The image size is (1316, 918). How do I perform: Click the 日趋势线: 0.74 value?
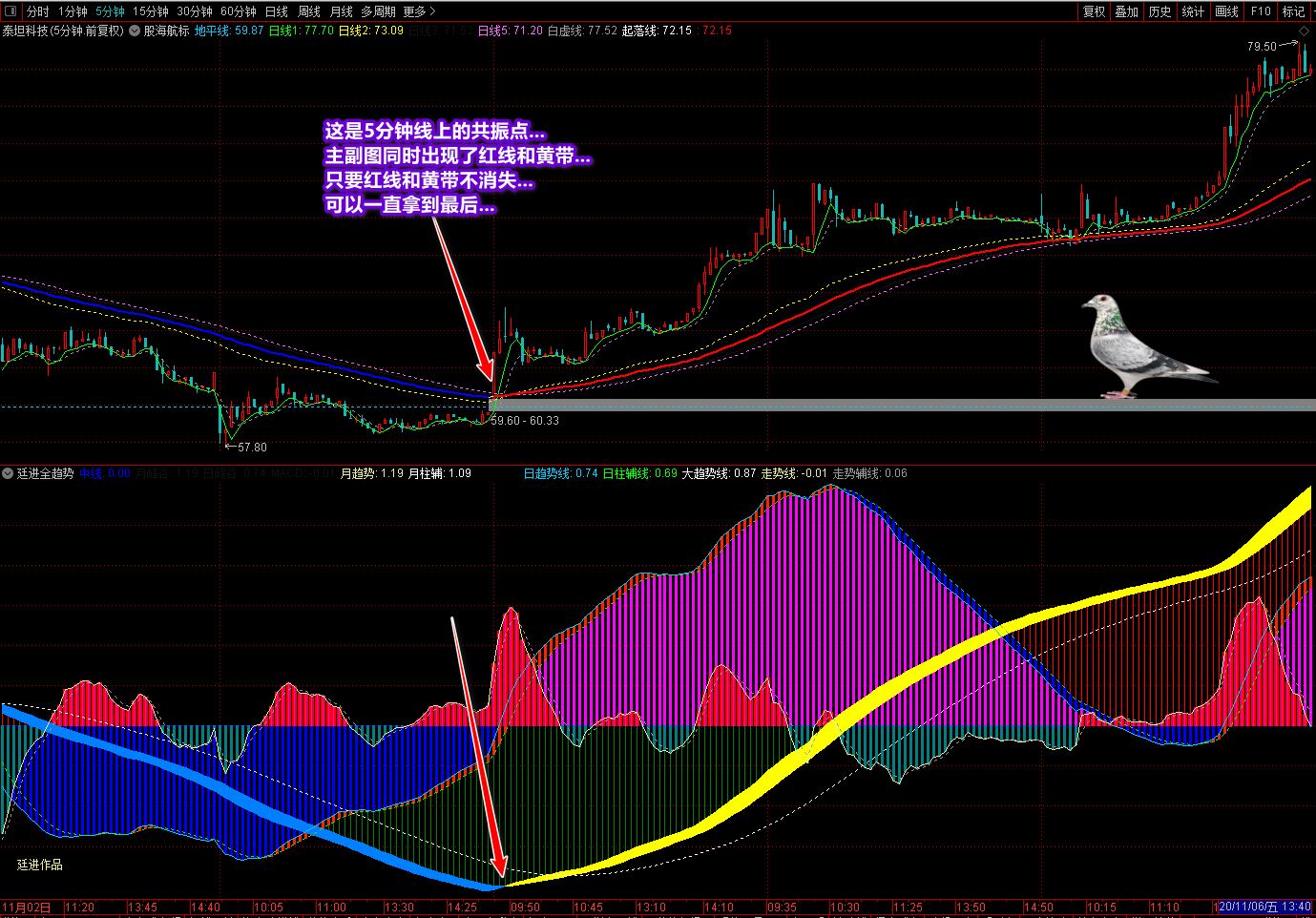tap(561, 473)
